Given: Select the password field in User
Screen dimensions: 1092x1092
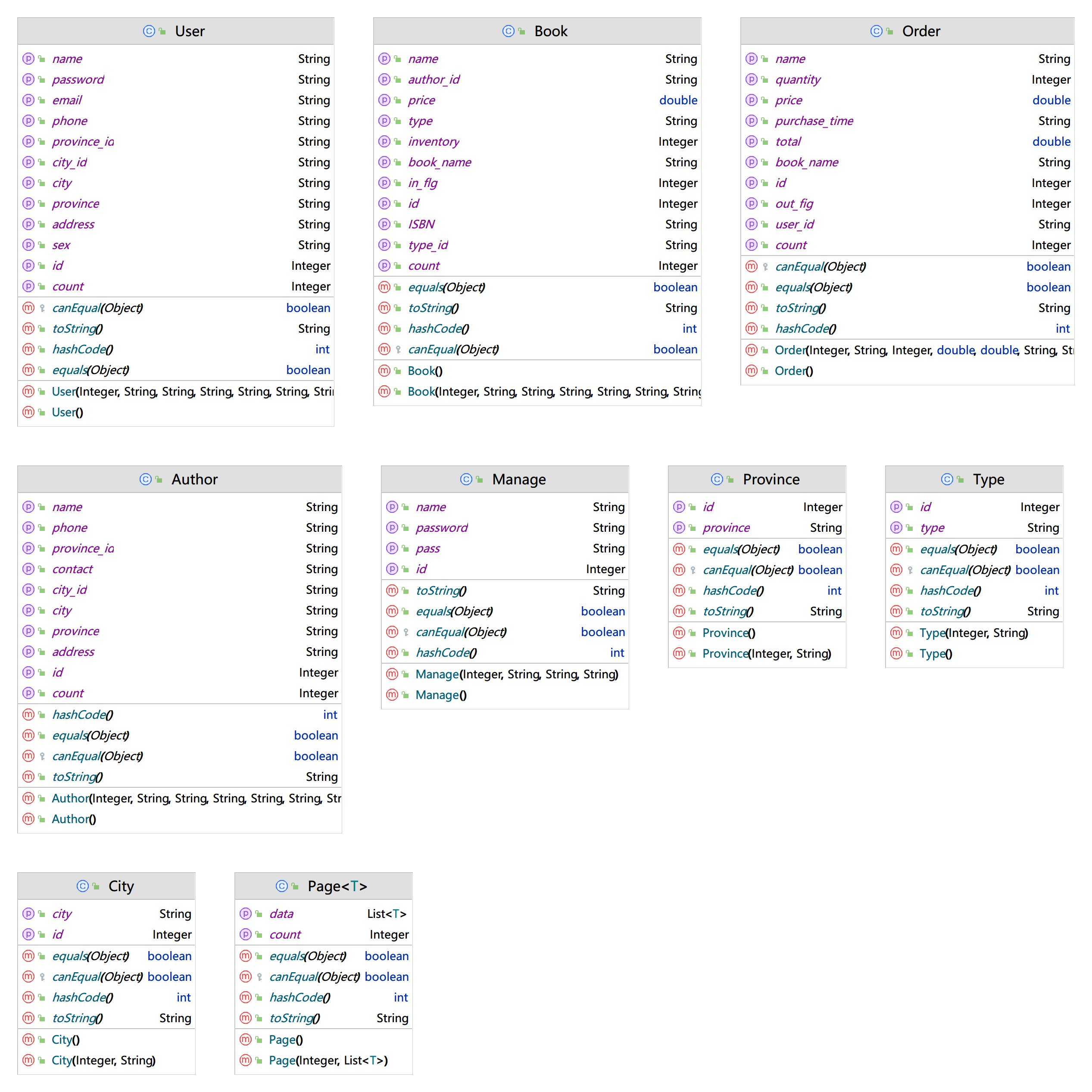Looking at the screenshot, I should coord(78,80).
